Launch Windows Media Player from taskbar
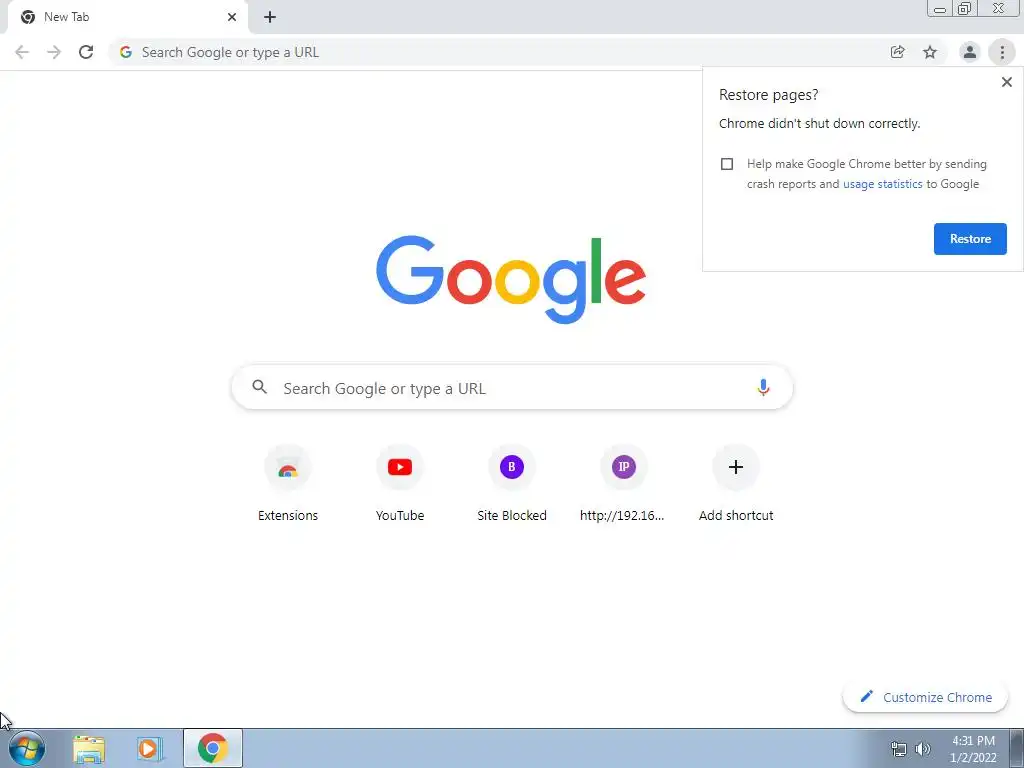1024x768 pixels. [x=150, y=748]
